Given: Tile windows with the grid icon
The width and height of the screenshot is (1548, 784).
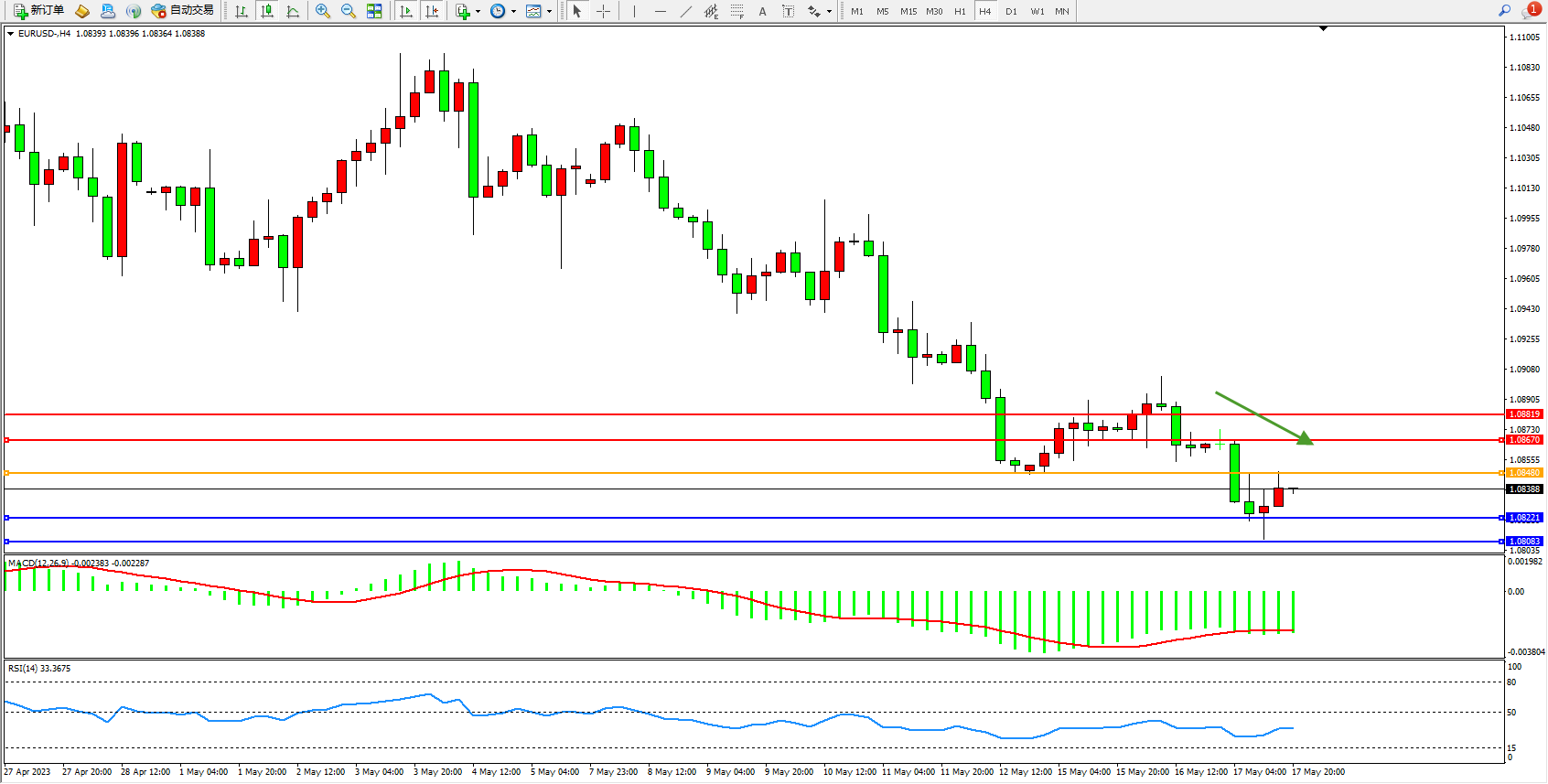Looking at the screenshot, I should 374,11.
